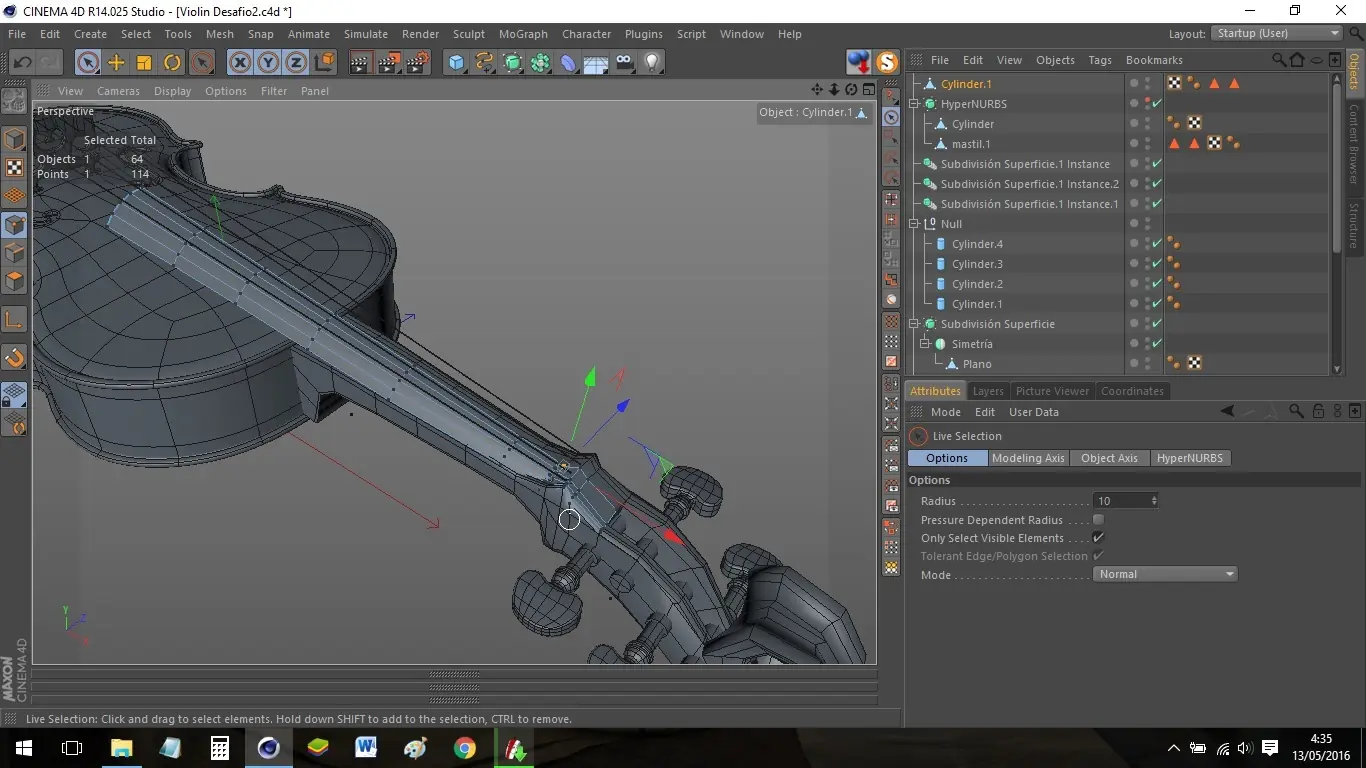Open the spline pen tools icon
This screenshot has height=768, width=1366.
point(485,62)
